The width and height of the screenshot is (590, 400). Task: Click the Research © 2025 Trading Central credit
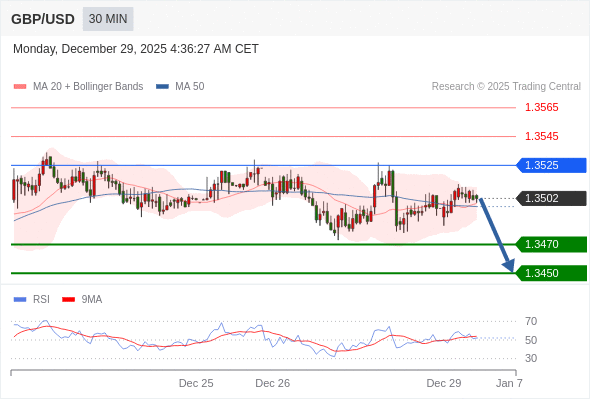click(506, 87)
